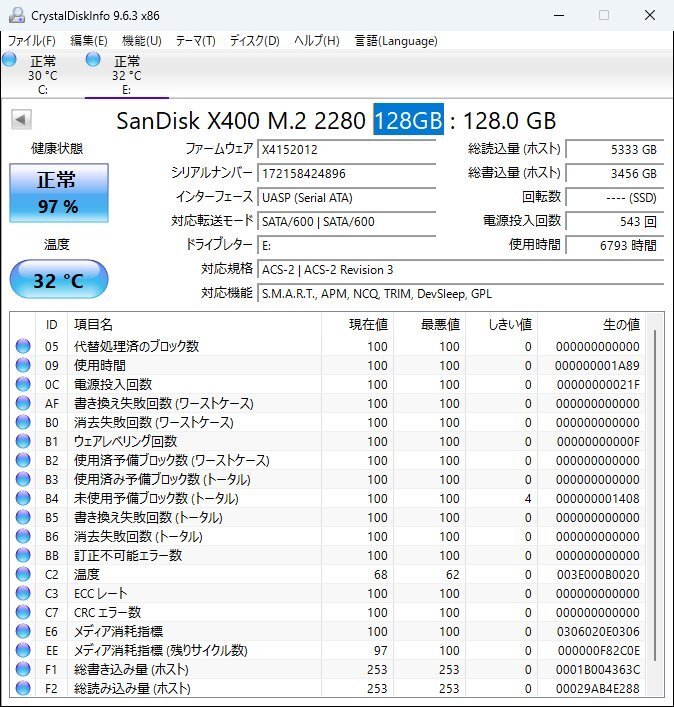This screenshot has height=707, width=674.
Task: Click the interface field UASP (Serial ATA)
Action: 347,197
